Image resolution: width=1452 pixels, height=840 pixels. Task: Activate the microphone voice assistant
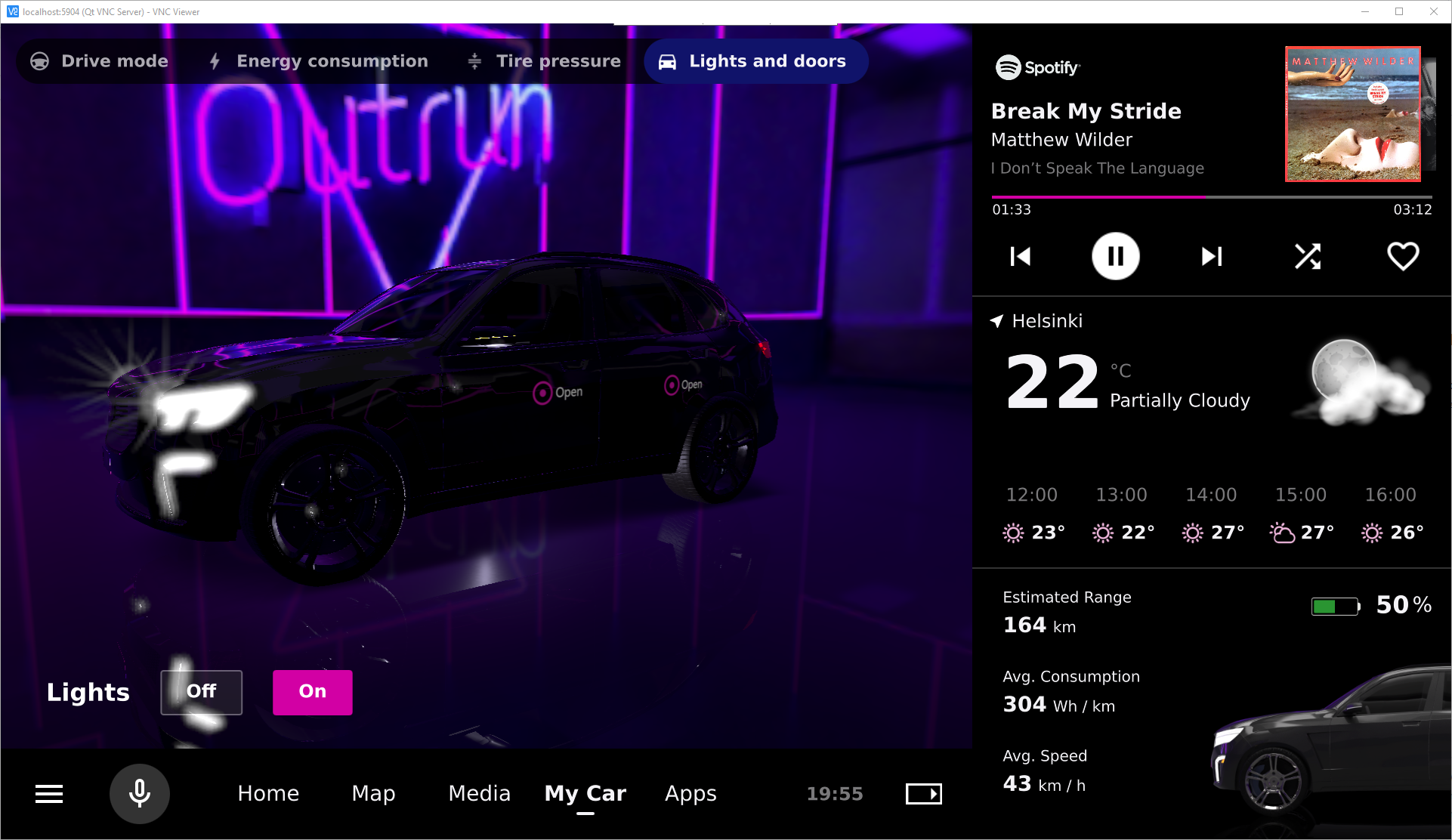point(140,794)
